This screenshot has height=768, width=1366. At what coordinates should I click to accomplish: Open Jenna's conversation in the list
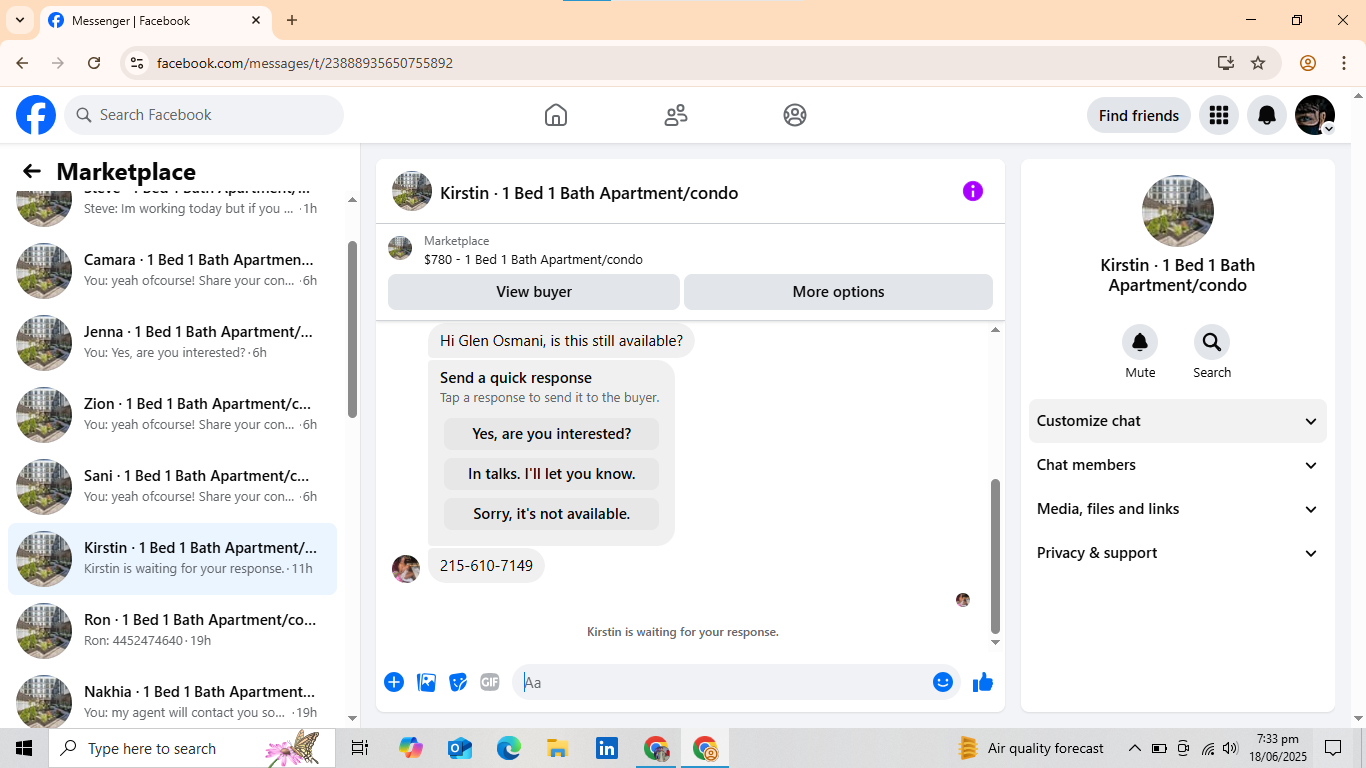pyautogui.click(x=172, y=343)
